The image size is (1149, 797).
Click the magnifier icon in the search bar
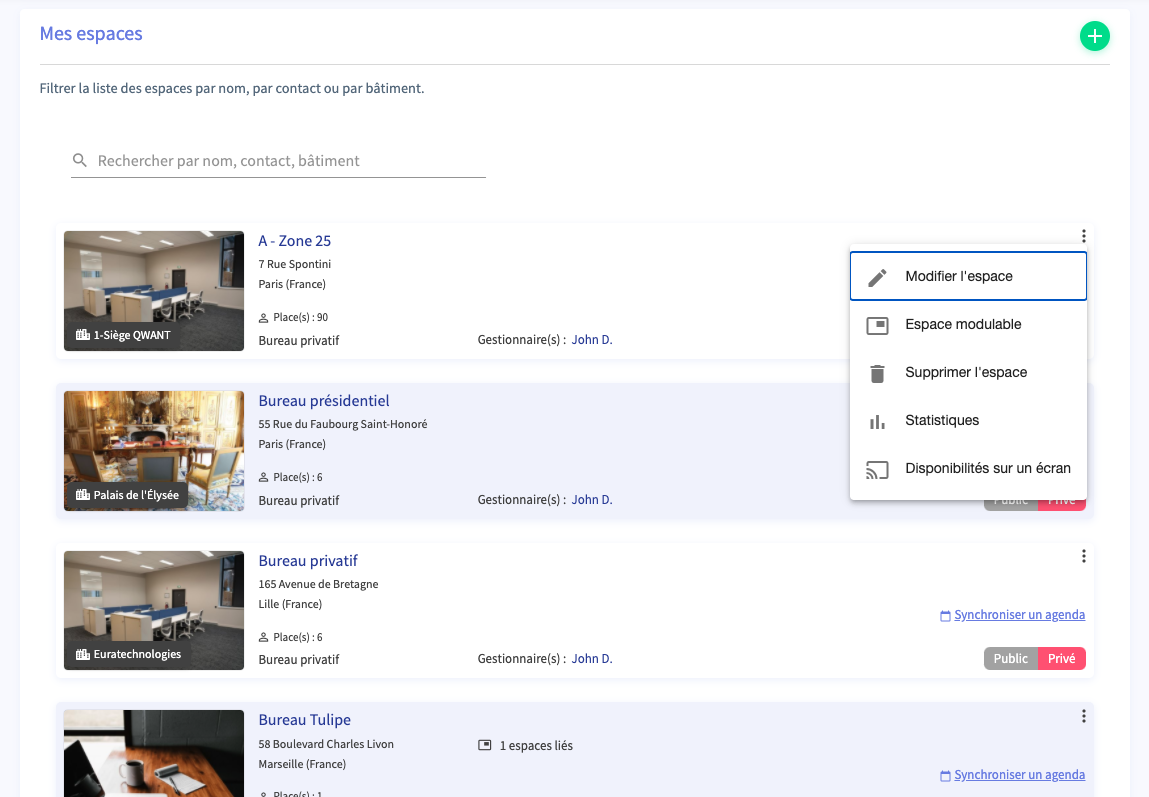80,160
